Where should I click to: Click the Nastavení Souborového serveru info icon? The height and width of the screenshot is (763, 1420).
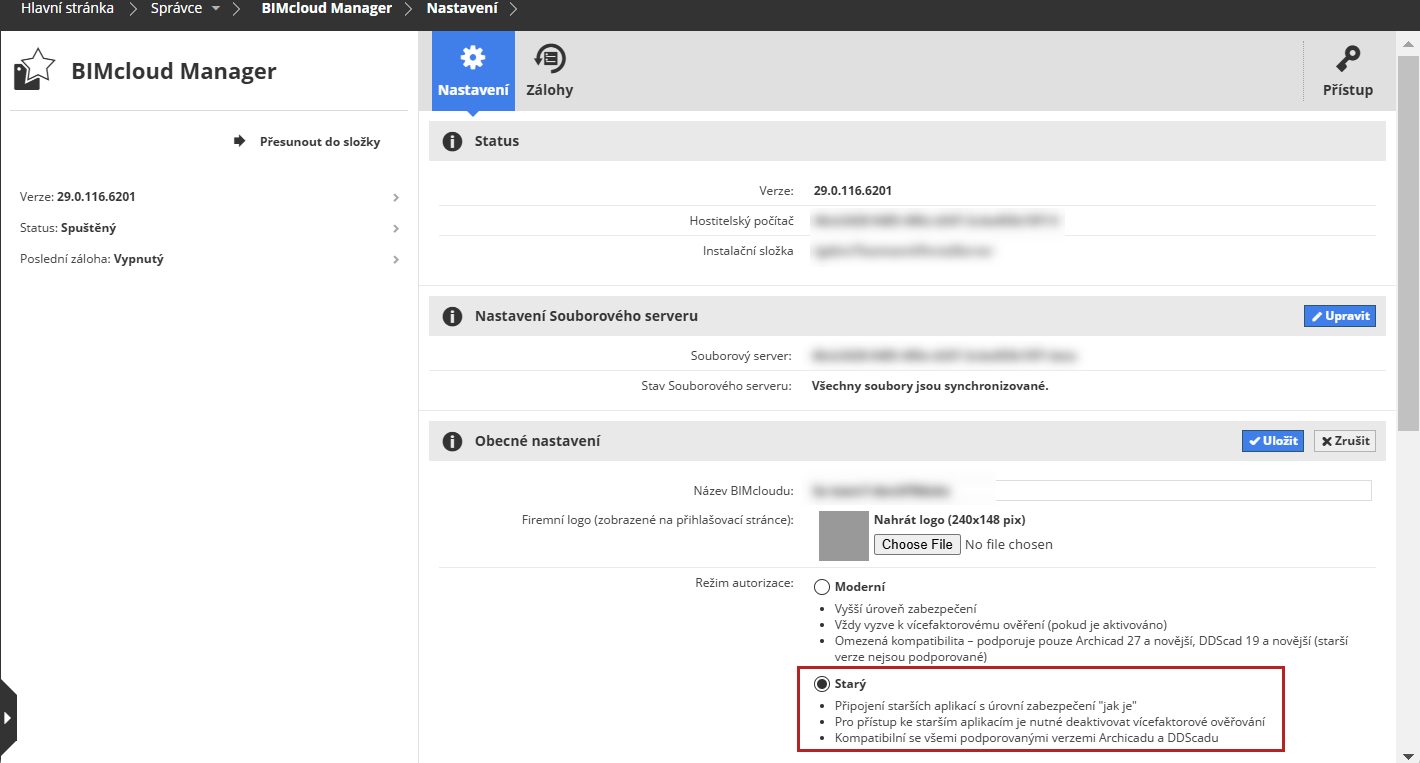coord(452,316)
